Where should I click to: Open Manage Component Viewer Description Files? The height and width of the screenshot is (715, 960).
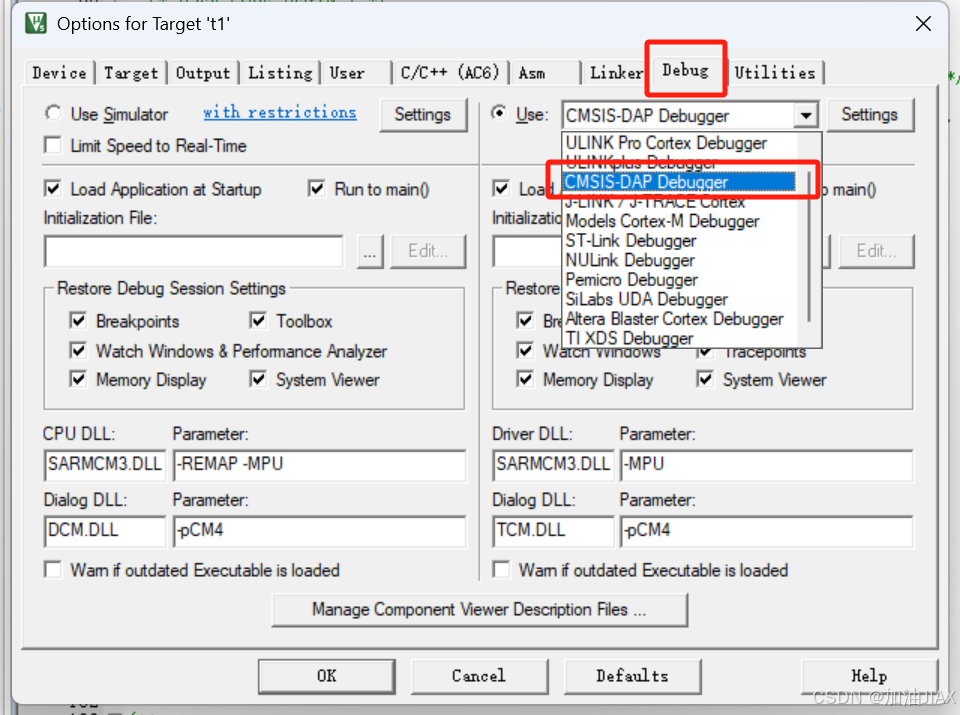[x=479, y=610]
